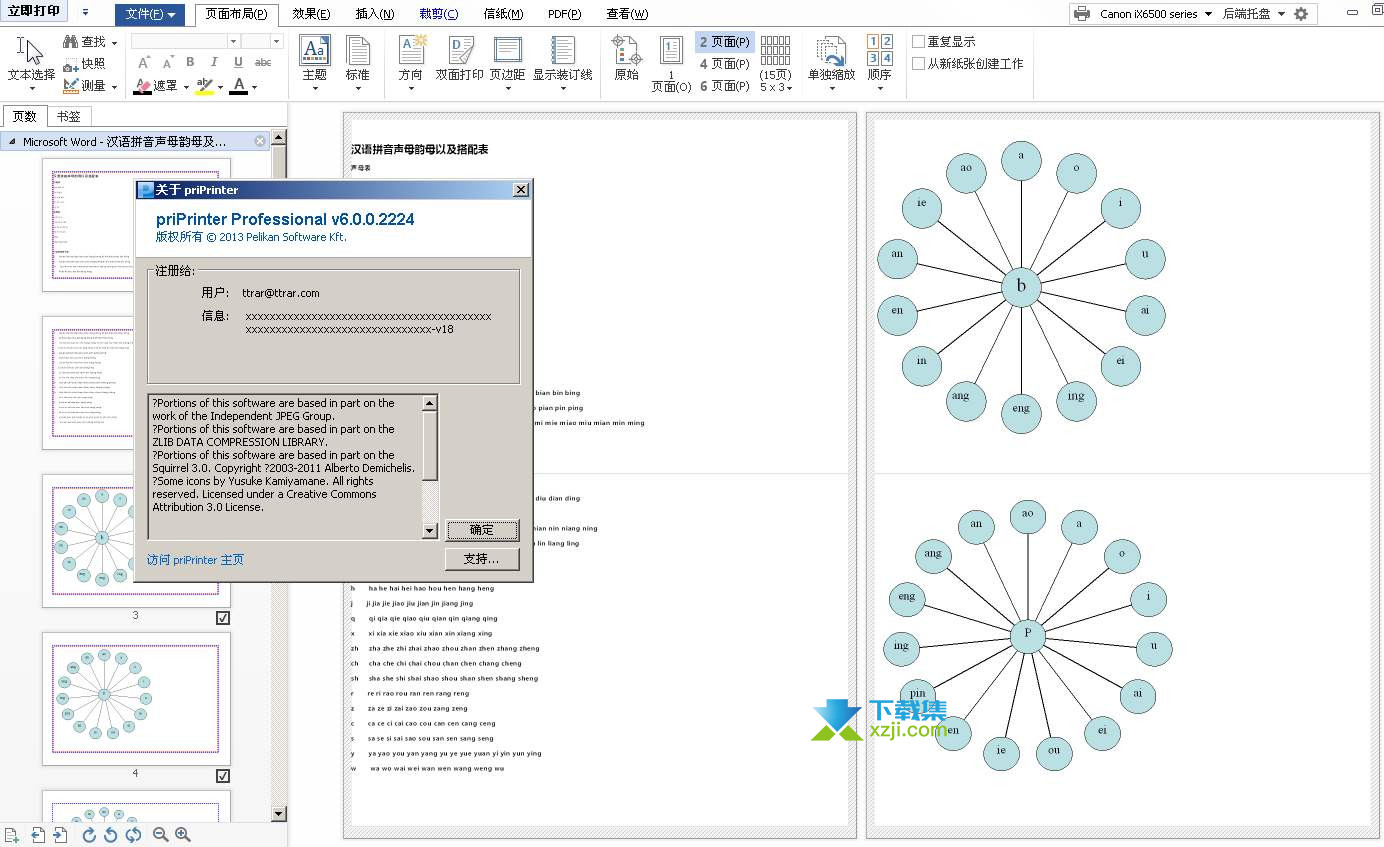Viewport: 1384px width, 847px height.
Task: Expand the font color A dropdown arrow
Action: click(x=254, y=87)
